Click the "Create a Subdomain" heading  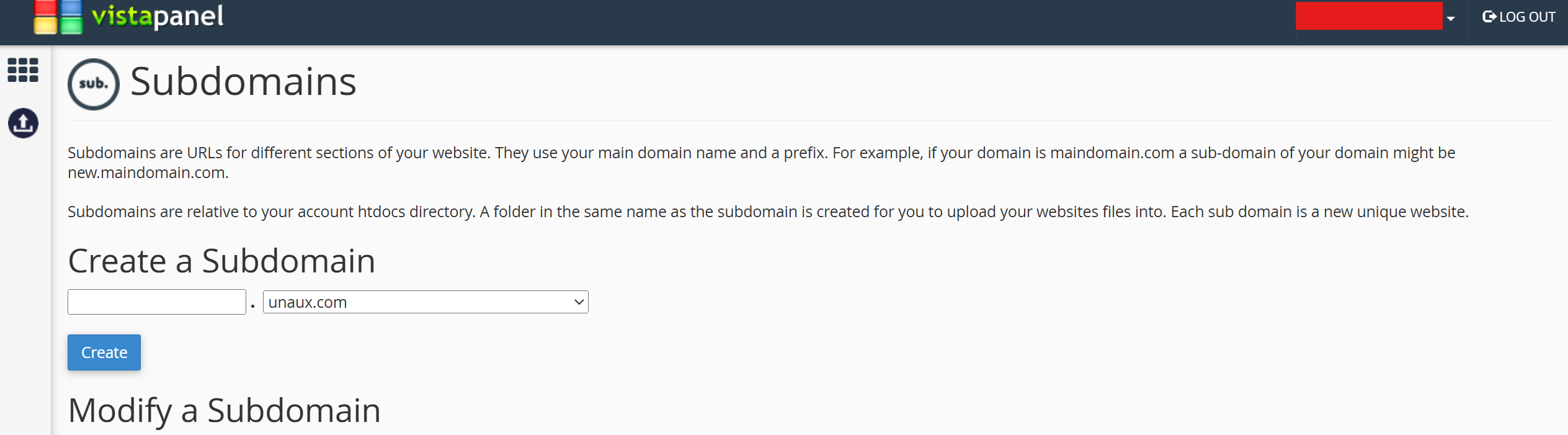click(x=221, y=261)
